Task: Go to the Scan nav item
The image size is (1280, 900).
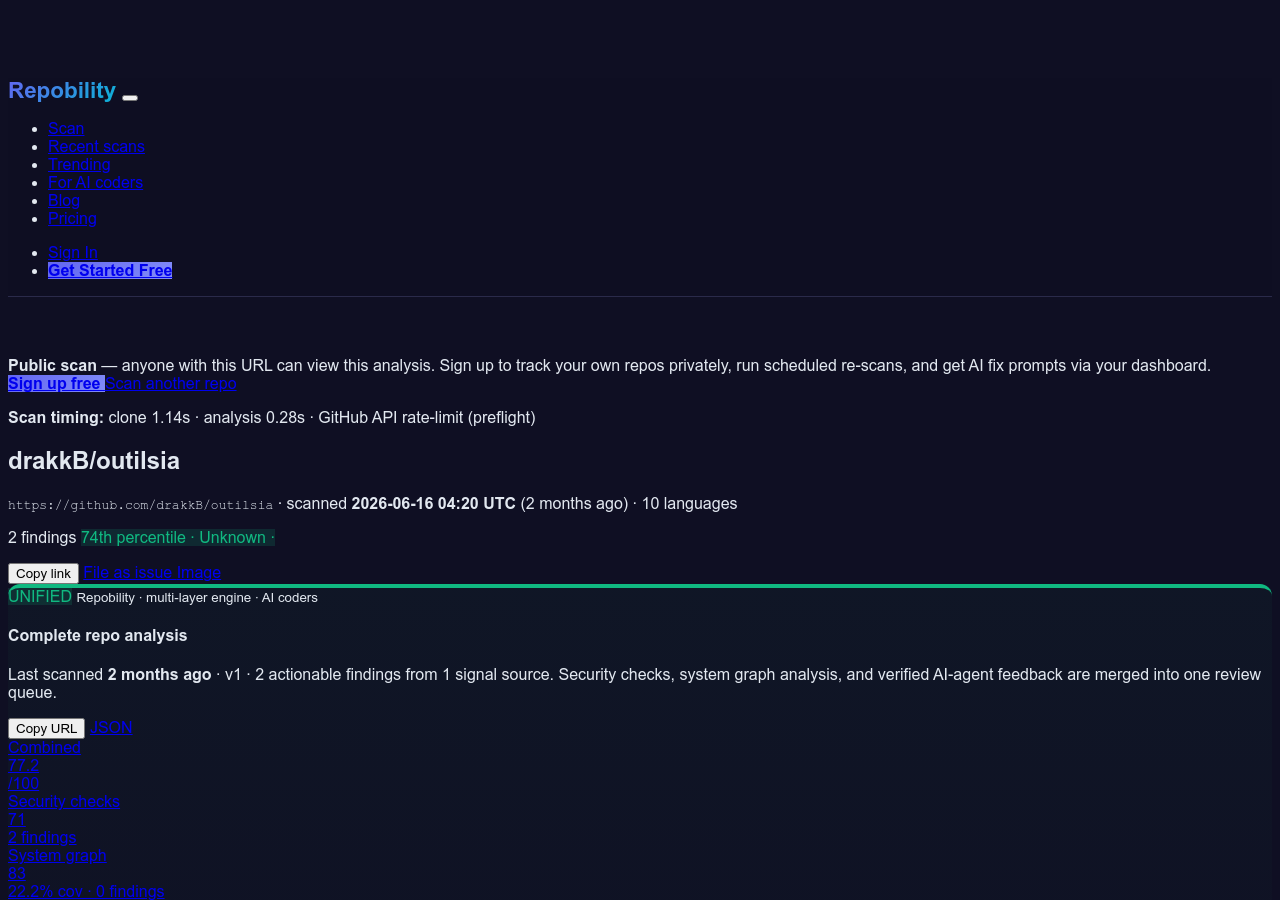Action: pos(66,128)
